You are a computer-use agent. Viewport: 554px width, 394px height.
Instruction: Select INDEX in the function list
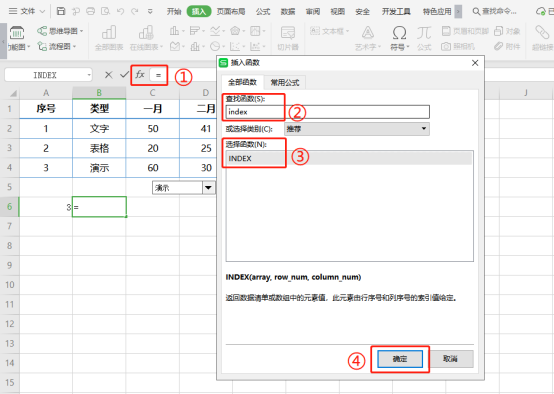[x=349, y=158]
